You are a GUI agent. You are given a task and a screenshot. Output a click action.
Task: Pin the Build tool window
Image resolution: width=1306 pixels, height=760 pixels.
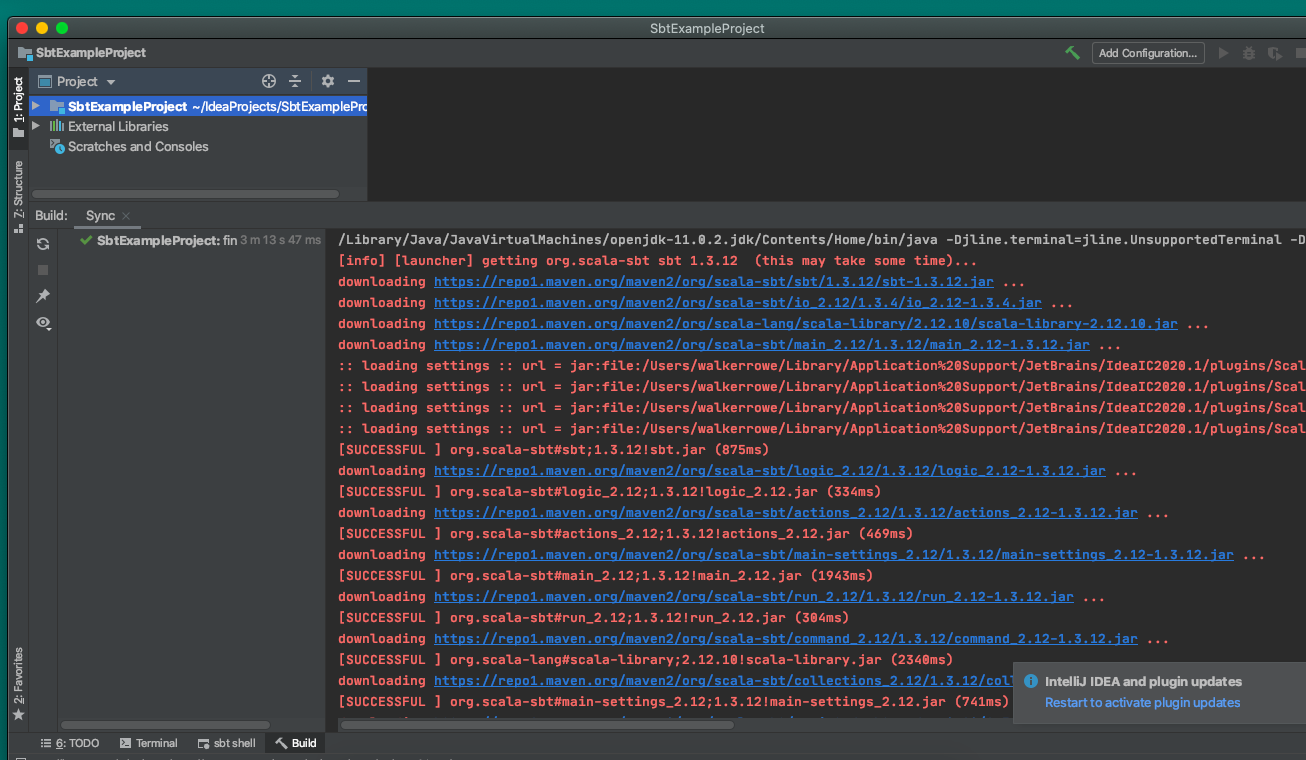[x=43, y=295]
